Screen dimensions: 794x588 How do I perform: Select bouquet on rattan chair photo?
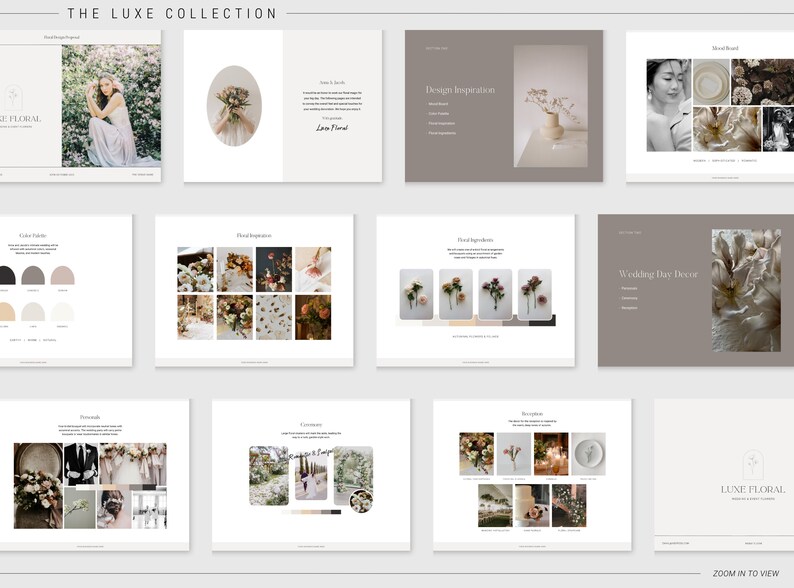pyautogui.click(x=38, y=486)
